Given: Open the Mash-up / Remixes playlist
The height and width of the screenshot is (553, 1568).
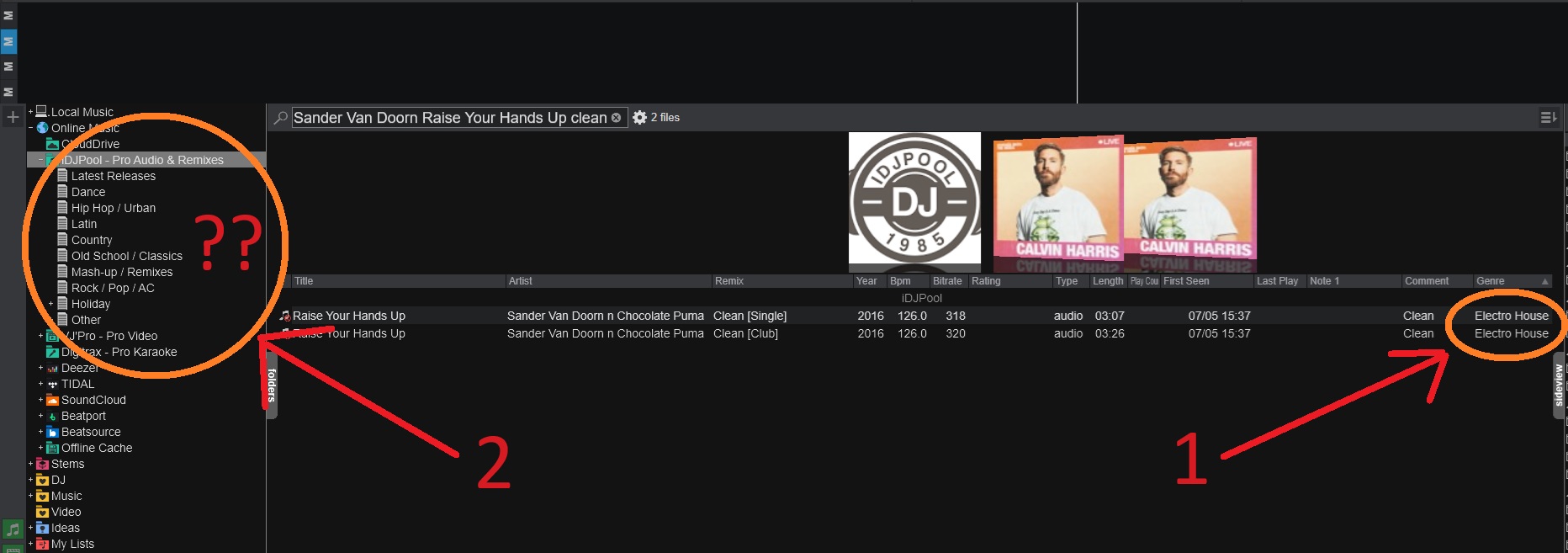Looking at the screenshot, I should point(122,272).
